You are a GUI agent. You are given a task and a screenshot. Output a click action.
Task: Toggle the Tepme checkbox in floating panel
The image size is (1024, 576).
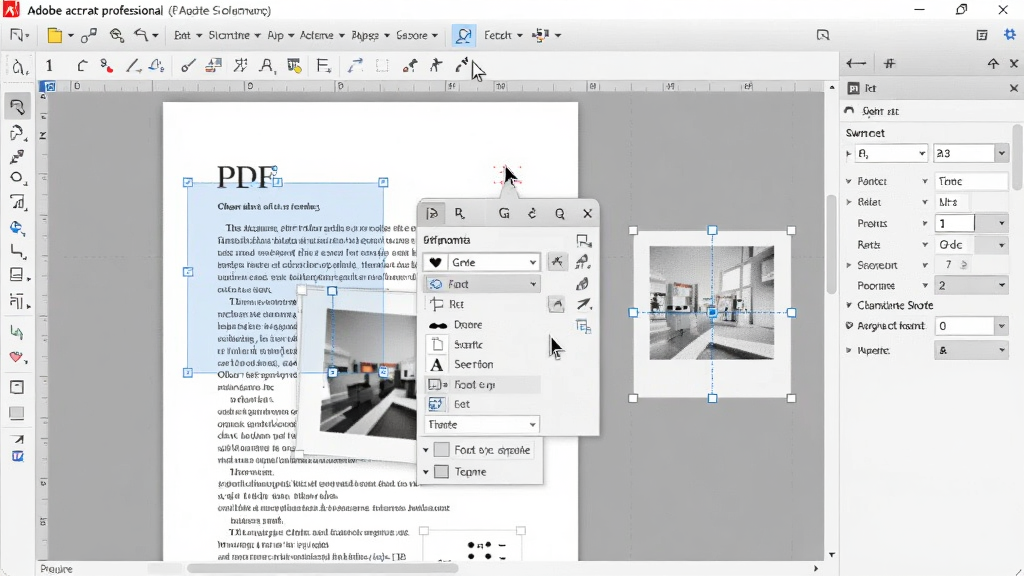441,472
